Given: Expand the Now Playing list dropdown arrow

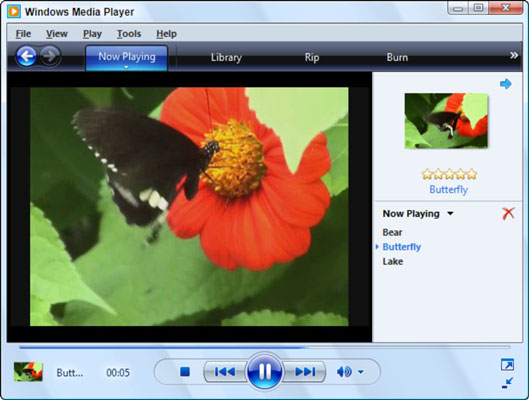Looking at the screenshot, I should coord(450,213).
